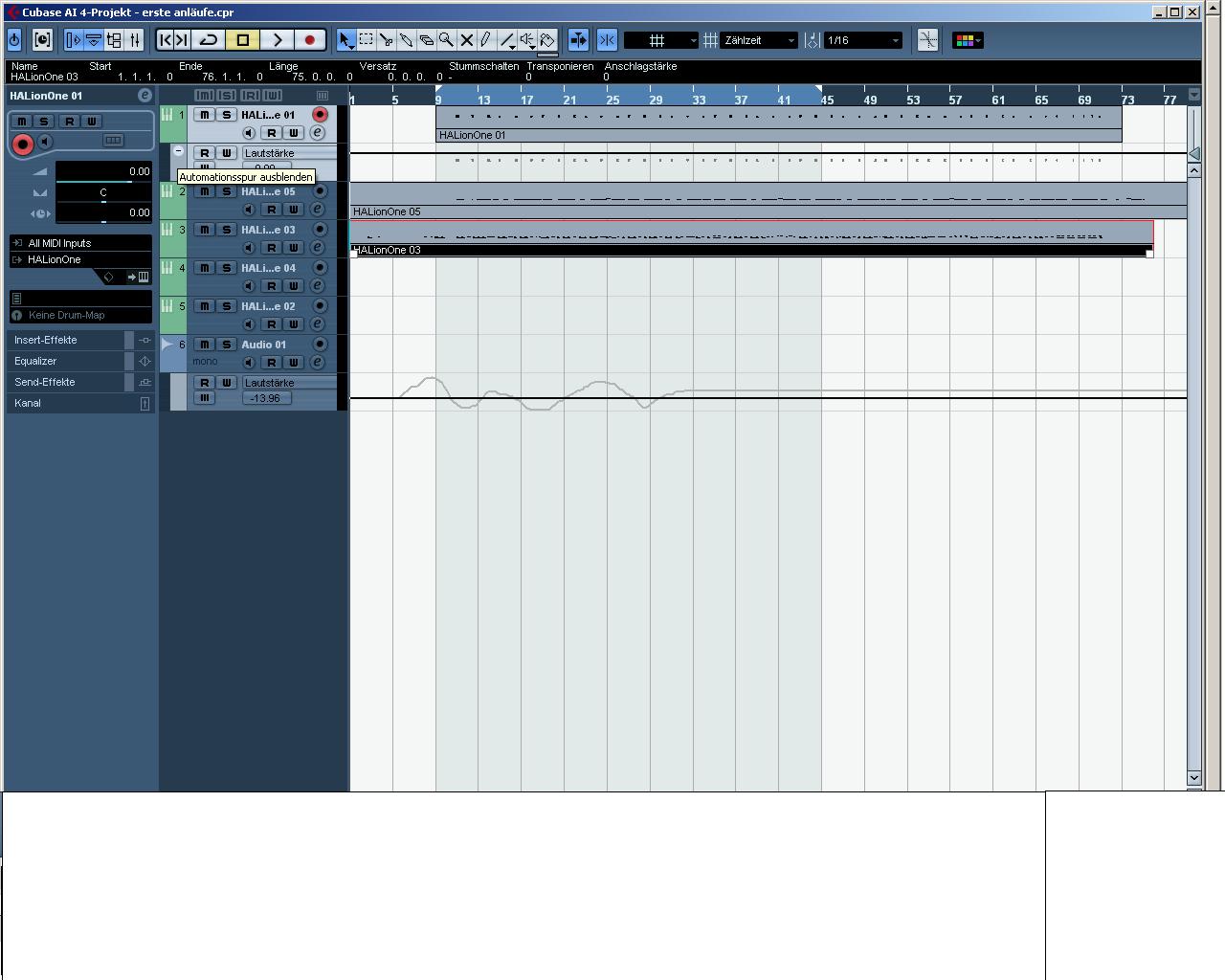Select the Object Selection arrow tool

[345, 40]
